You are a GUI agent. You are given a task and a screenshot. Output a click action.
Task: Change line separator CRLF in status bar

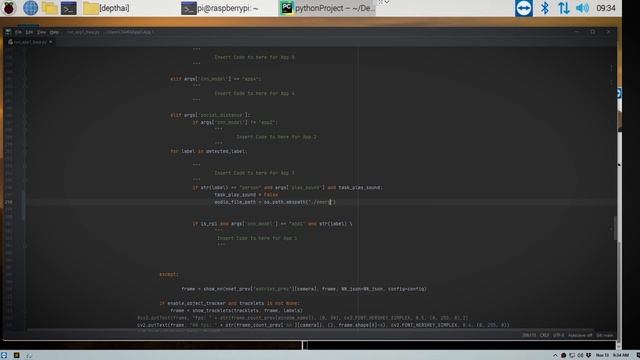pyautogui.click(x=544, y=335)
